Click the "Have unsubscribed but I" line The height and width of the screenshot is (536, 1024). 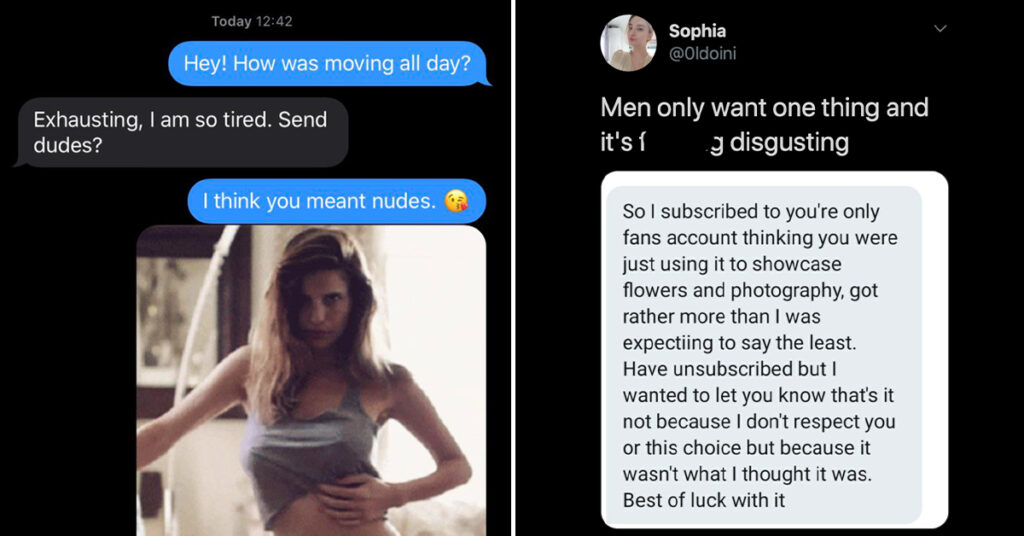[x=729, y=369]
